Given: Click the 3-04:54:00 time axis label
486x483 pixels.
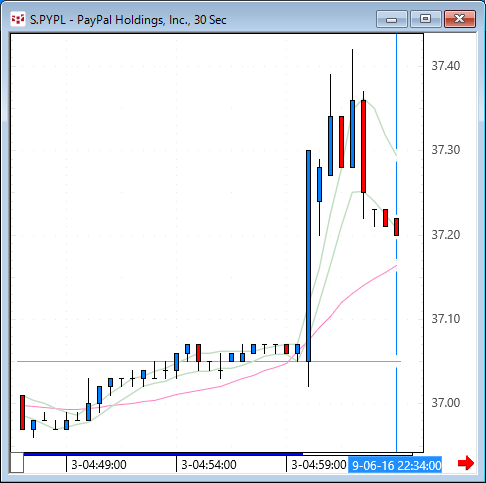Looking at the screenshot, I should tap(209, 465).
